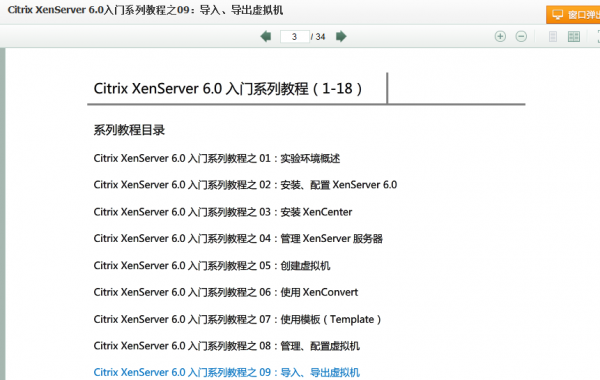Click tutorial 01 实验环境概述 line

[x=217, y=158]
